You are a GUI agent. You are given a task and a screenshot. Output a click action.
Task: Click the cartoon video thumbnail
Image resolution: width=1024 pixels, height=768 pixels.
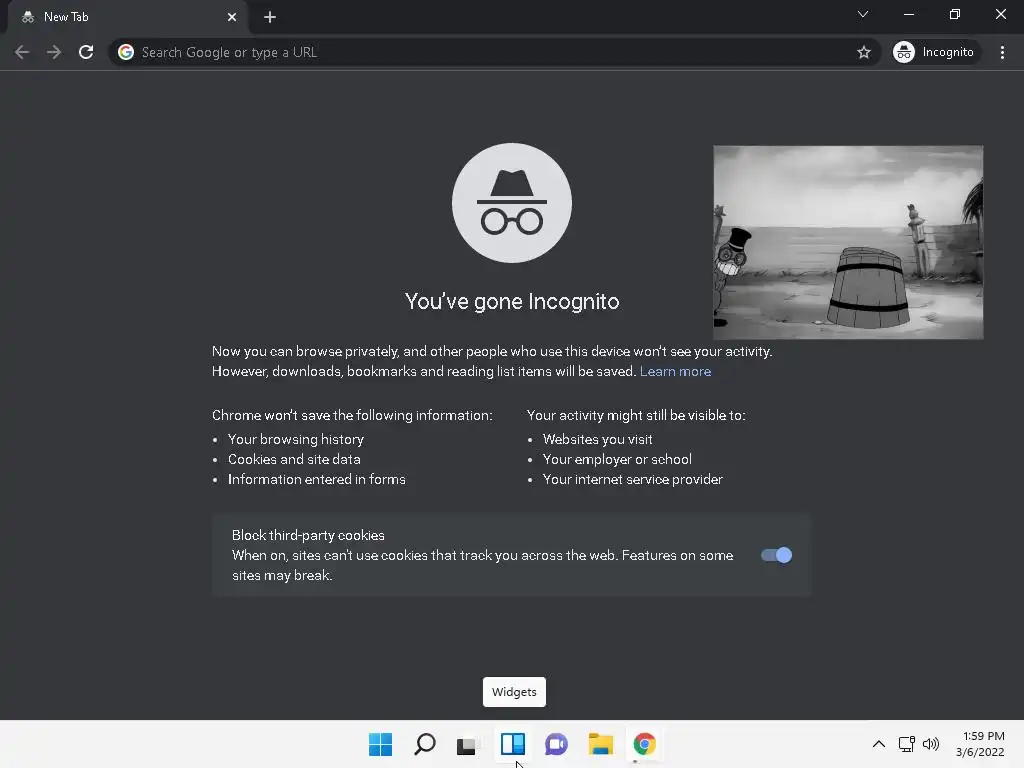[x=848, y=242]
